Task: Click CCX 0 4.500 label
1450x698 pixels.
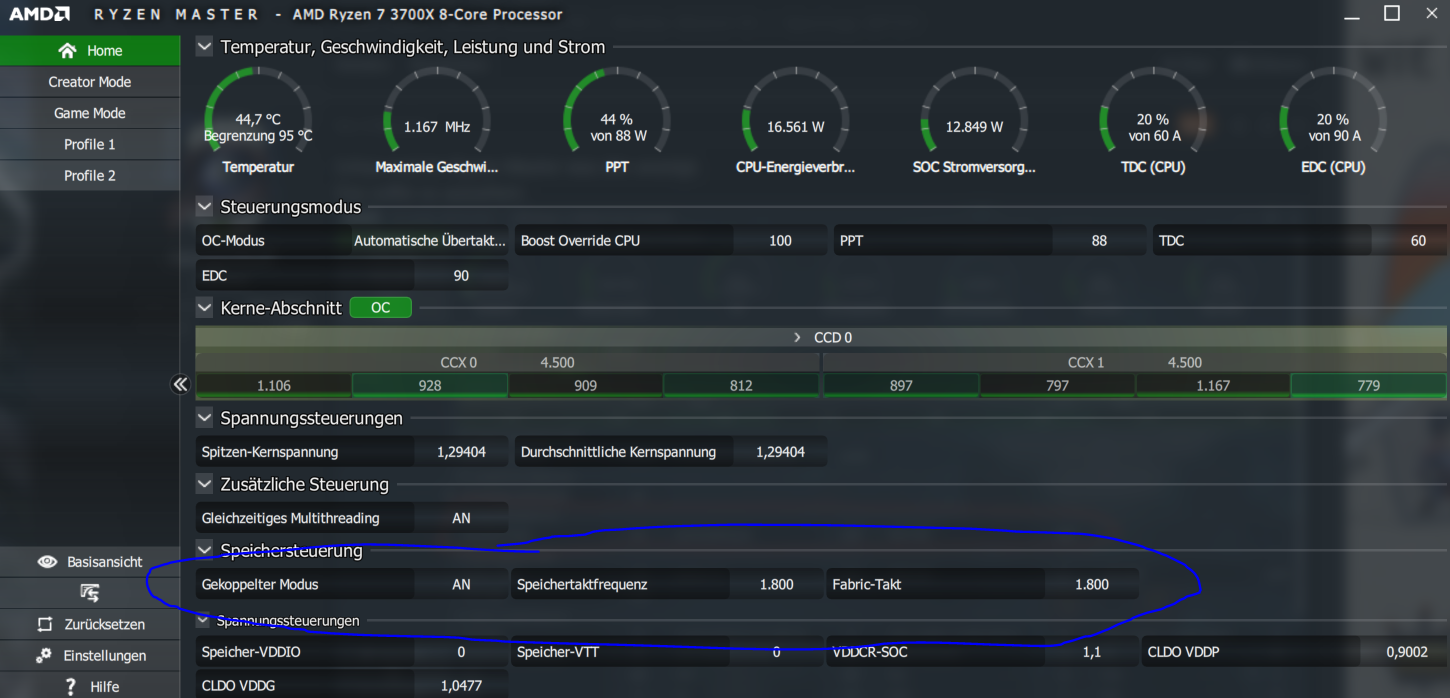Action: (508, 362)
